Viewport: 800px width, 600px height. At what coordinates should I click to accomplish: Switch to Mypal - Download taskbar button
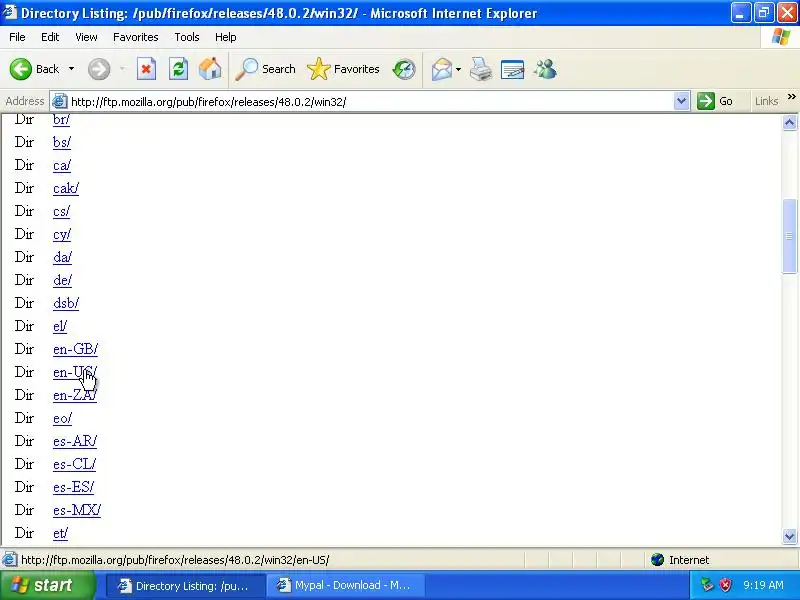(345, 585)
